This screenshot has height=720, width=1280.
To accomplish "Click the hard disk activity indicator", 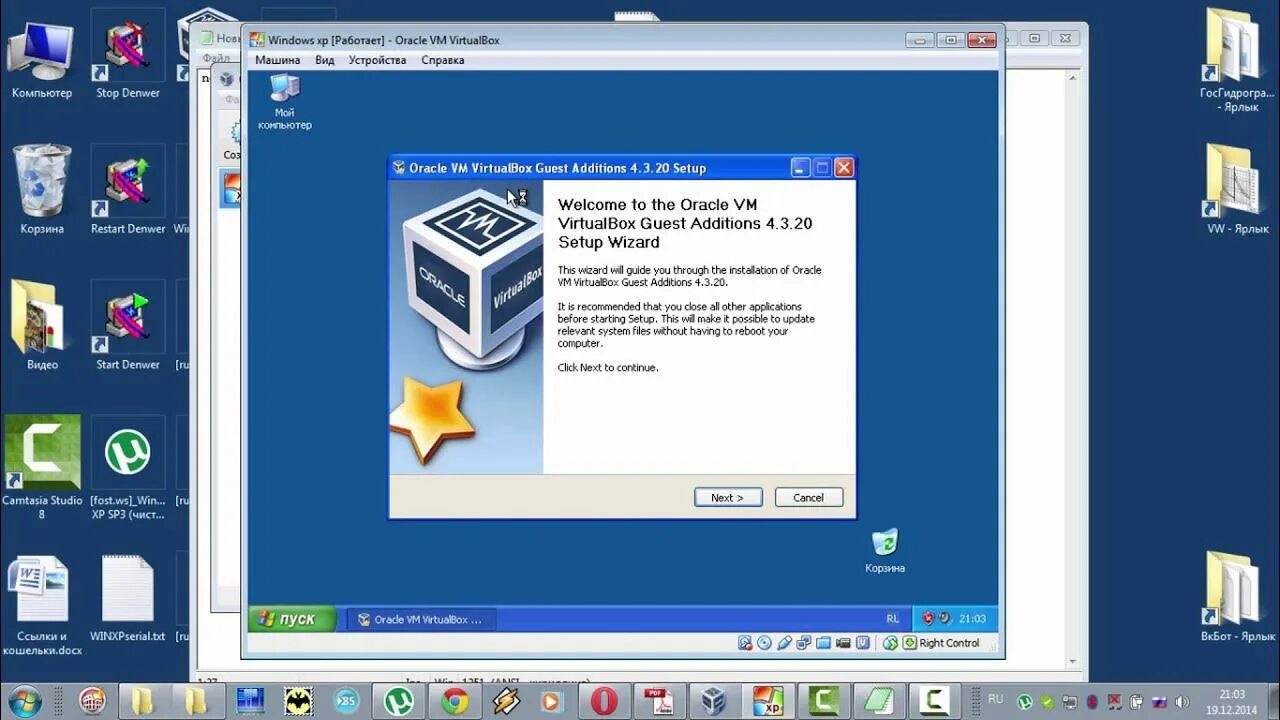I will (x=745, y=643).
